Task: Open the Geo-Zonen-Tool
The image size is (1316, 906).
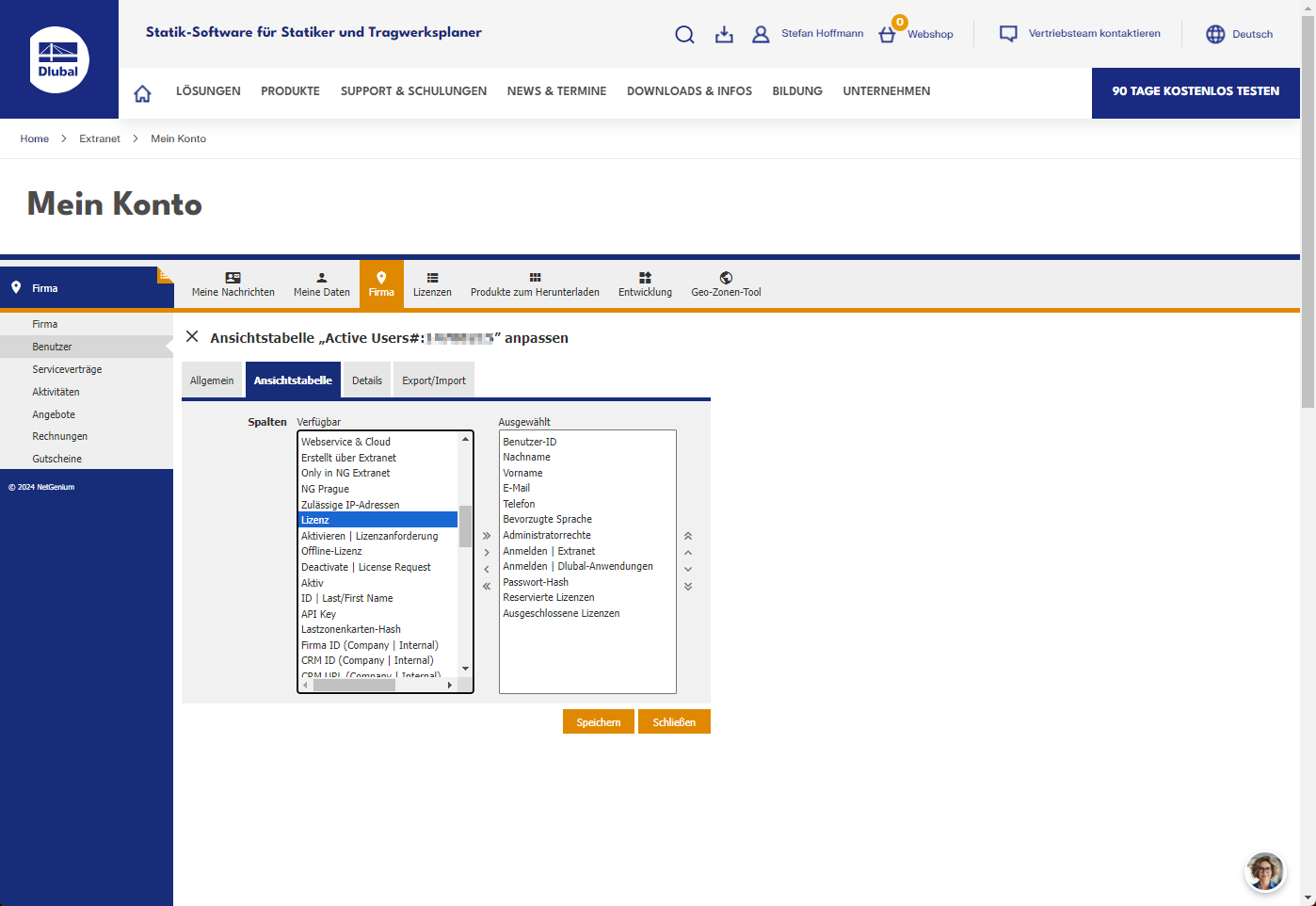Action: tap(725, 283)
